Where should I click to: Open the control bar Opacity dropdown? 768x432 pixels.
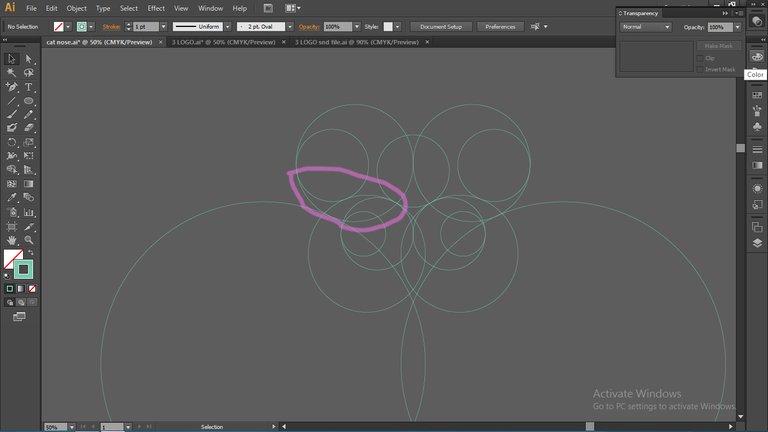[357, 27]
